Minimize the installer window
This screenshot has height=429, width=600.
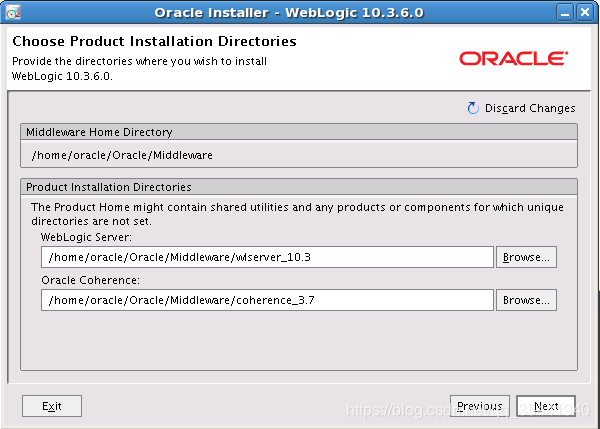click(565, 13)
